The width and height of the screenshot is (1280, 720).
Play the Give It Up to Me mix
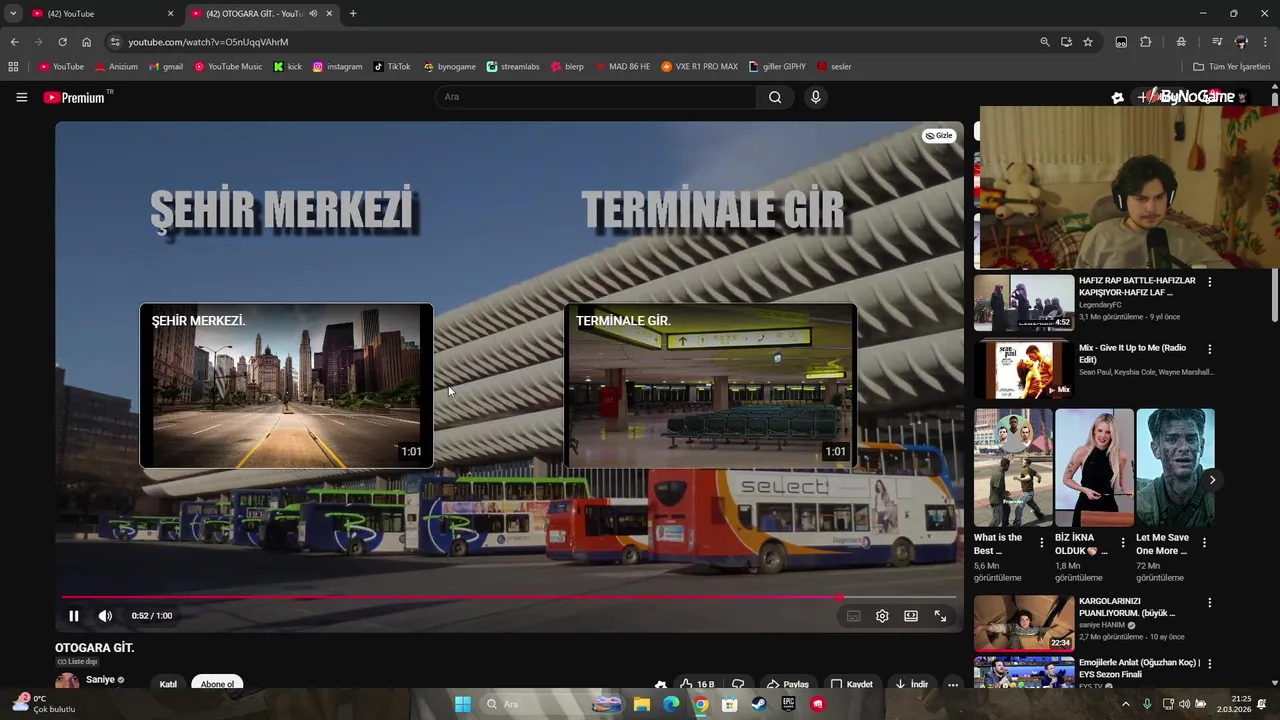click(1024, 370)
